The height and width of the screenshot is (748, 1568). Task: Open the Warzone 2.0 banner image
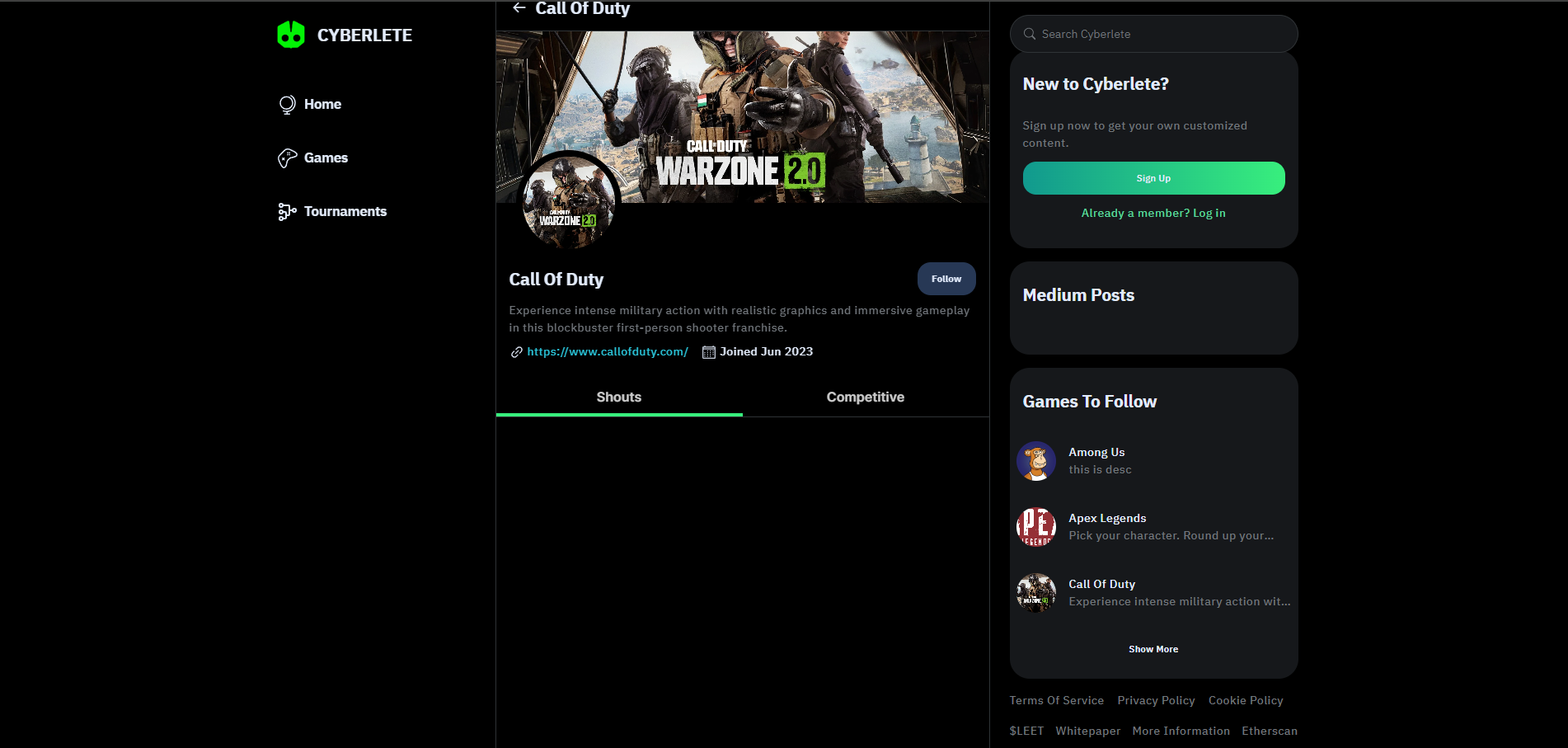click(742, 117)
